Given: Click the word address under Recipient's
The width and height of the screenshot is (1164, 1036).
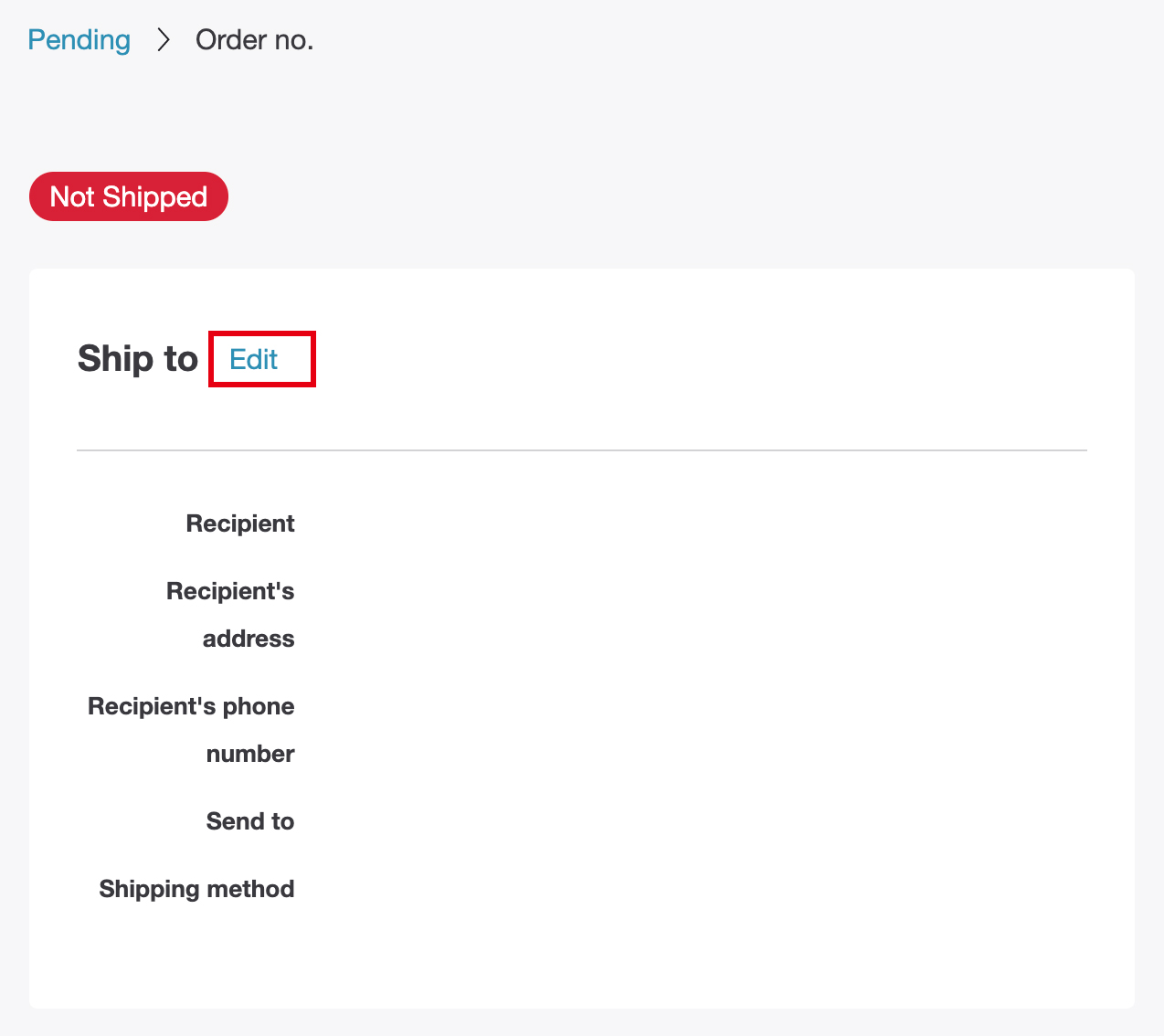Looking at the screenshot, I should coord(249,639).
